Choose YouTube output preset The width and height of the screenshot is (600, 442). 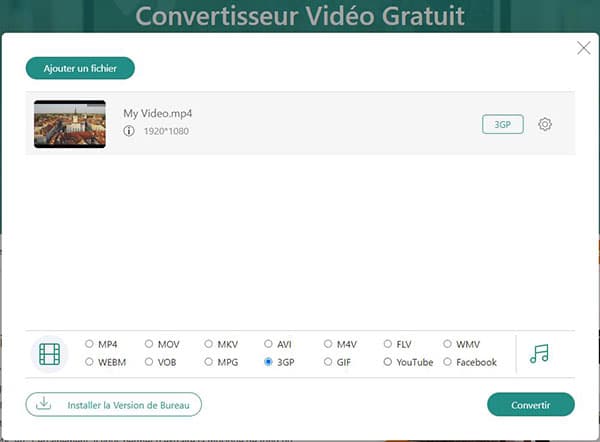coord(388,362)
